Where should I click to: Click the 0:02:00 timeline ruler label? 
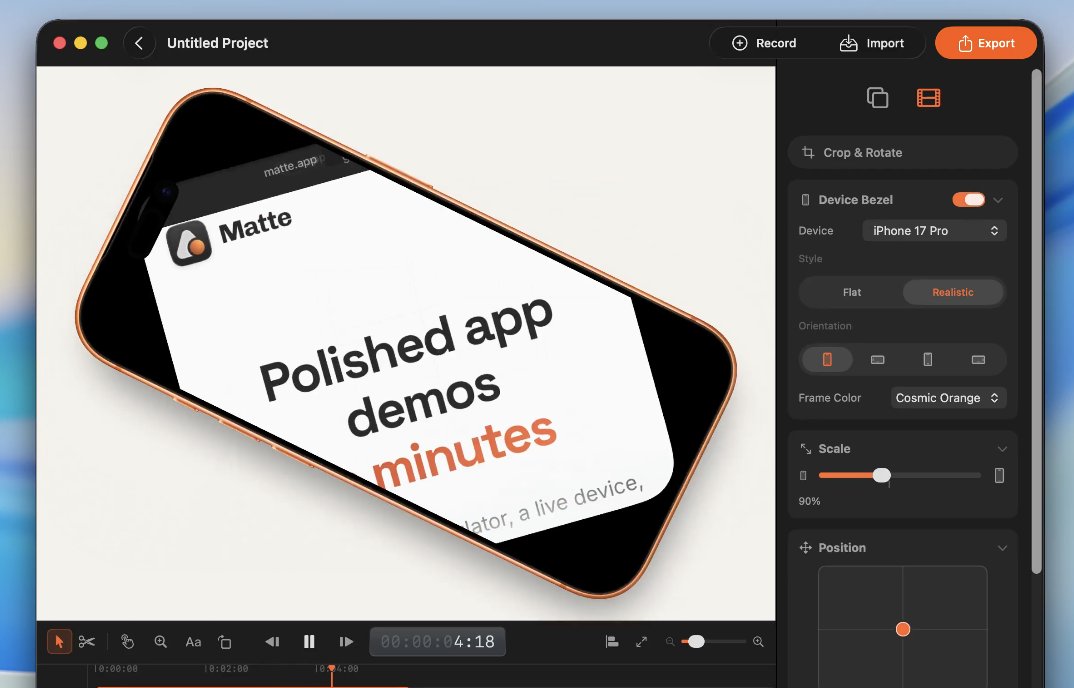click(x=227, y=669)
